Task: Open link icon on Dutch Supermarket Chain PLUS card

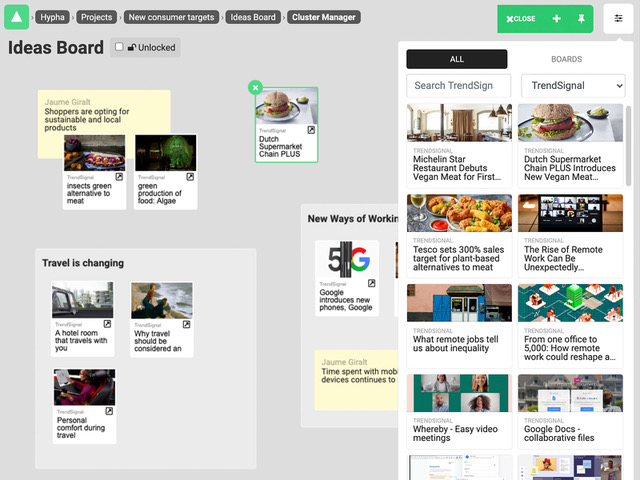Action: coord(311,130)
